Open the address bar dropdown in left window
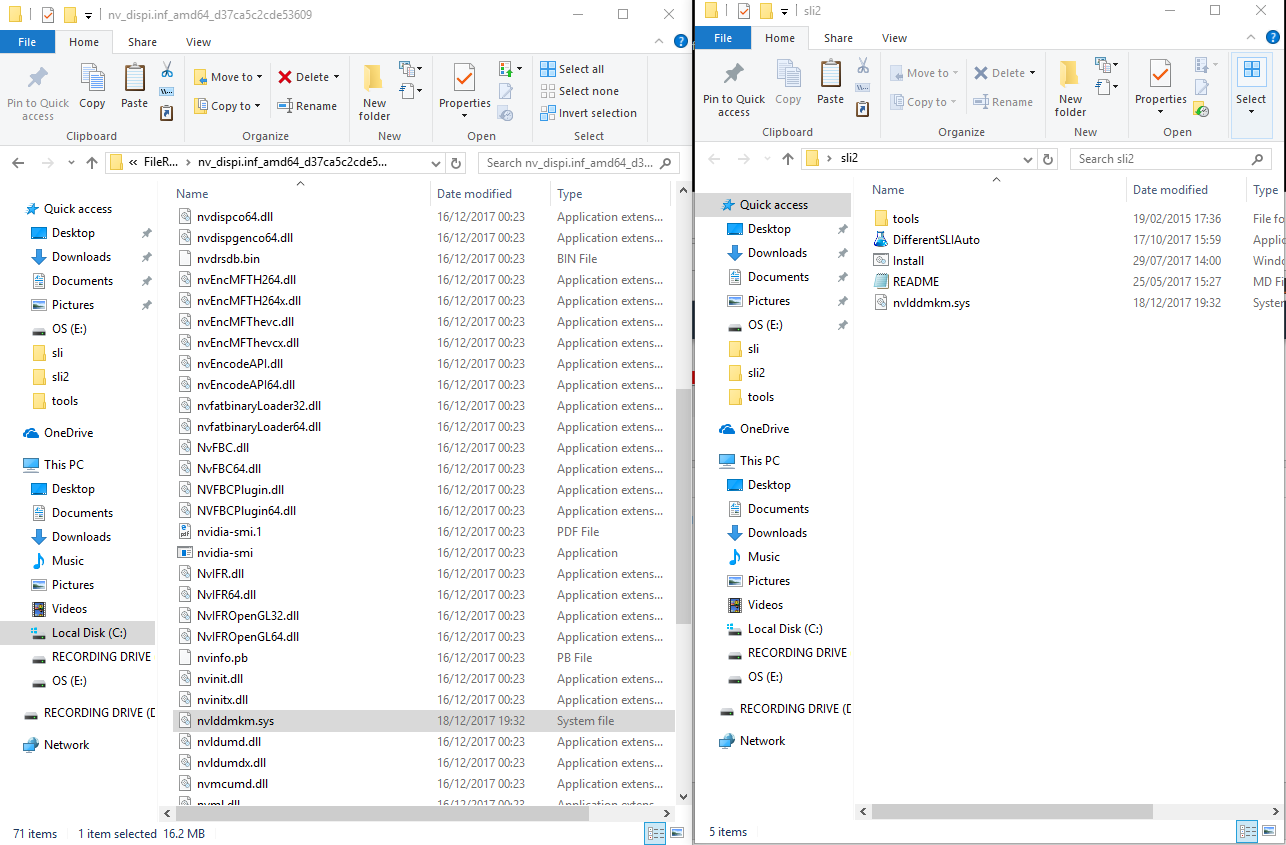1286x845 pixels. click(x=434, y=162)
